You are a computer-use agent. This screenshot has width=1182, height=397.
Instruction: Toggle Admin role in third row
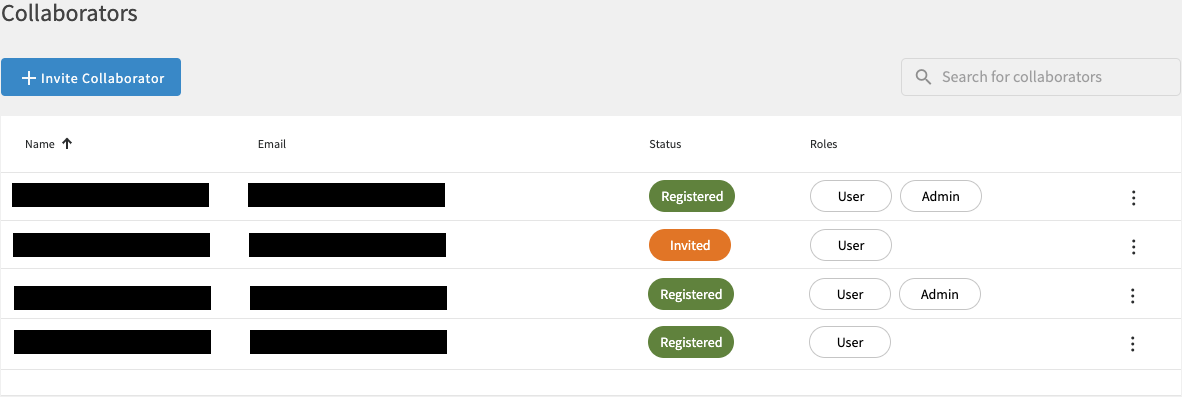(940, 294)
